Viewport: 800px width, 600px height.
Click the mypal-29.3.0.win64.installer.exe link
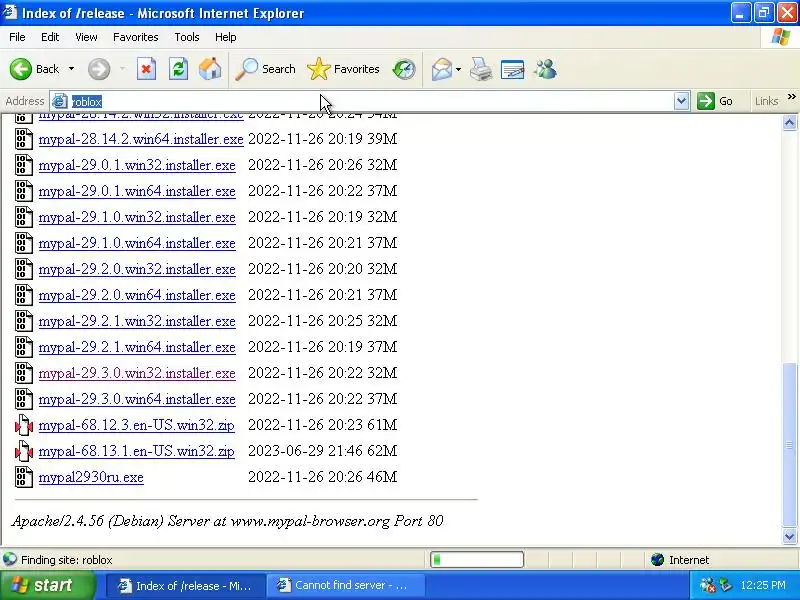pyautogui.click(x=137, y=399)
